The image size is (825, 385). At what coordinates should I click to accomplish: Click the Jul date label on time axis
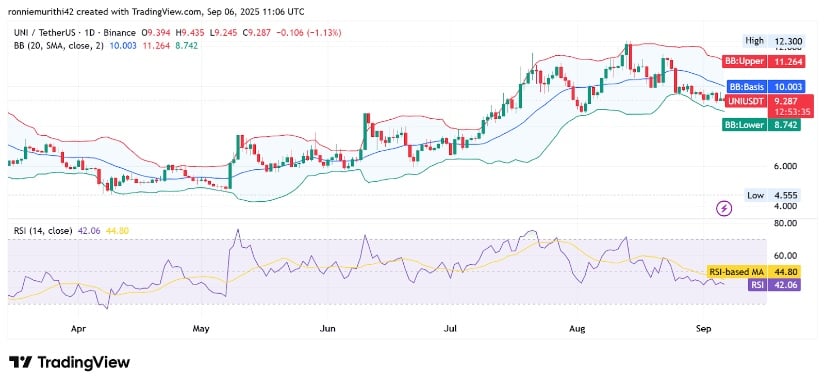(x=450, y=329)
